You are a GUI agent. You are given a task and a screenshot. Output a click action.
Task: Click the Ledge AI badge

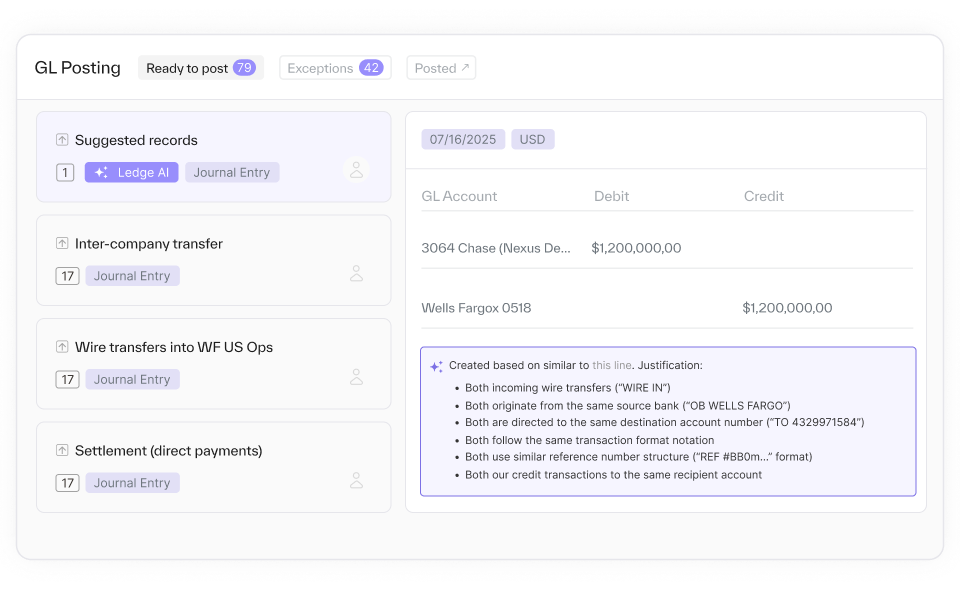pyautogui.click(x=132, y=172)
